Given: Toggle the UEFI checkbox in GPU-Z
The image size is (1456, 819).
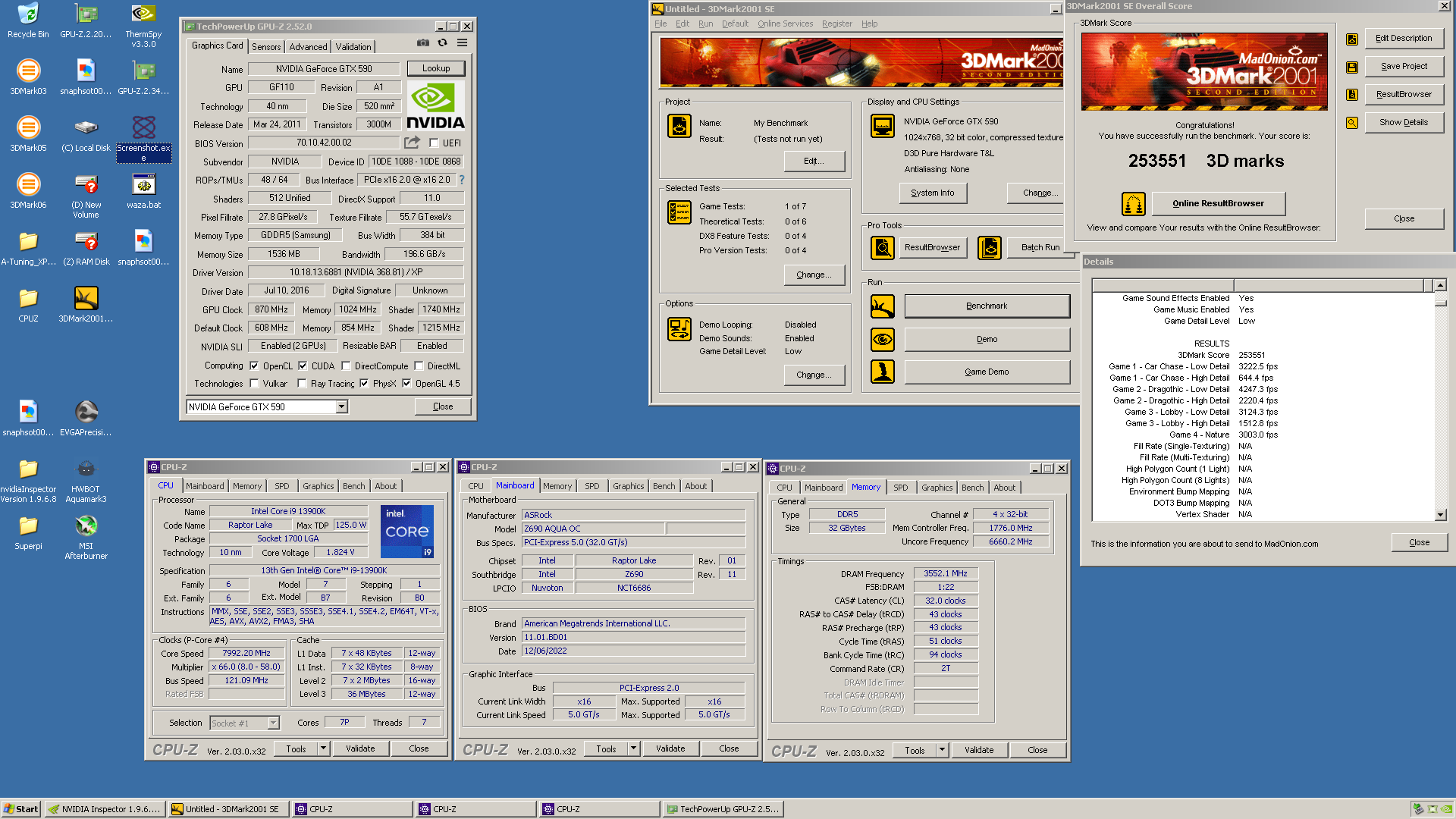Looking at the screenshot, I should [x=434, y=143].
